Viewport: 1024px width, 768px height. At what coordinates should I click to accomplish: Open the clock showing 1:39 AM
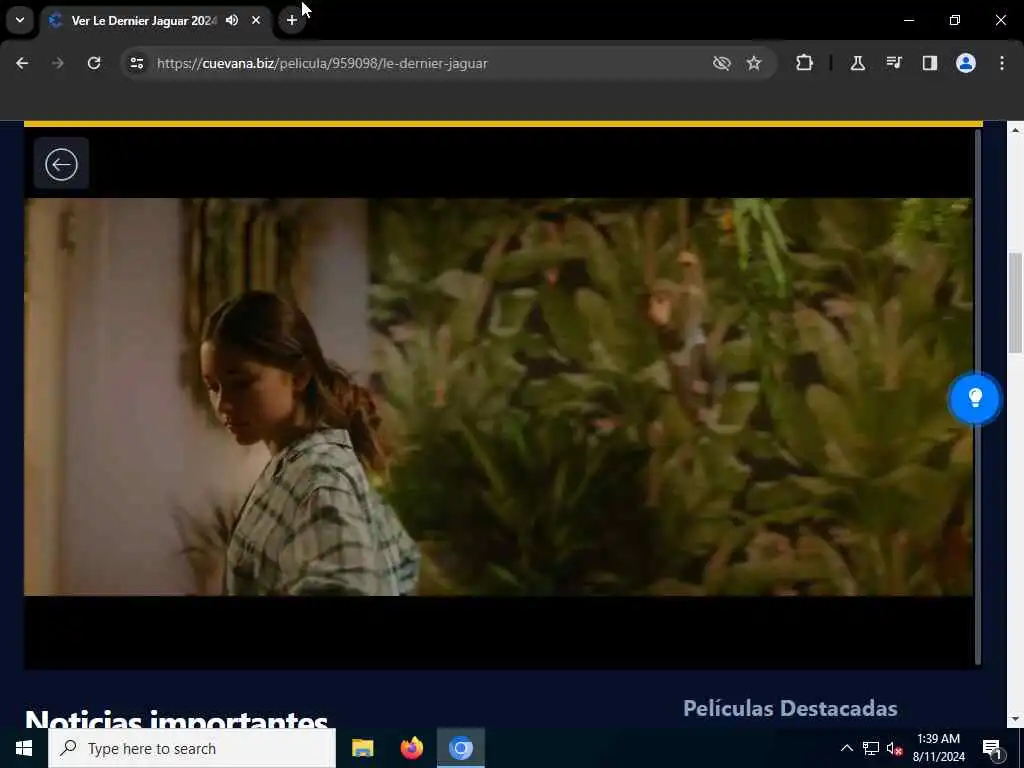coord(938,748)
